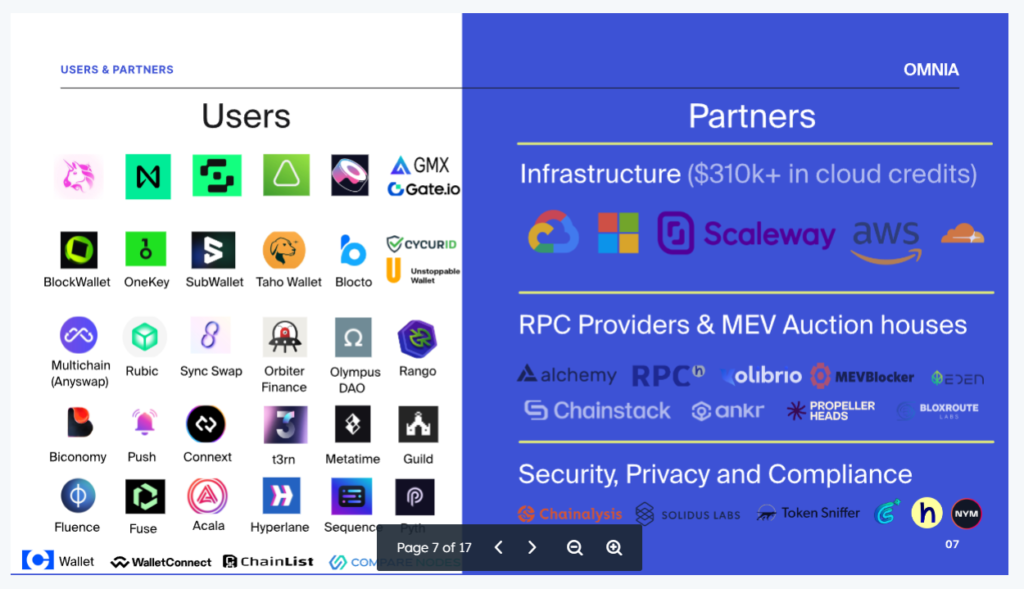Click the MEVBlocker logo
Viewport: 1024px width, 589px height.
(862, 376)
